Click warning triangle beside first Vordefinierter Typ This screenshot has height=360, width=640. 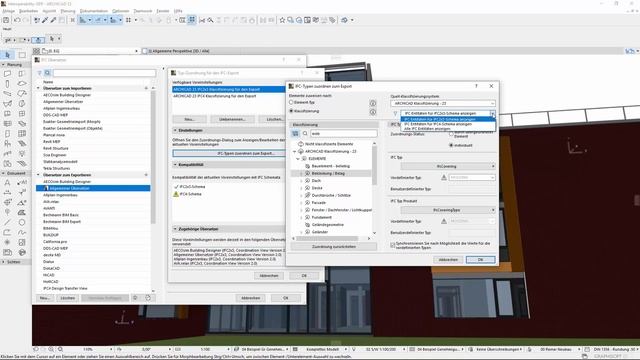[x=444, y=178]
